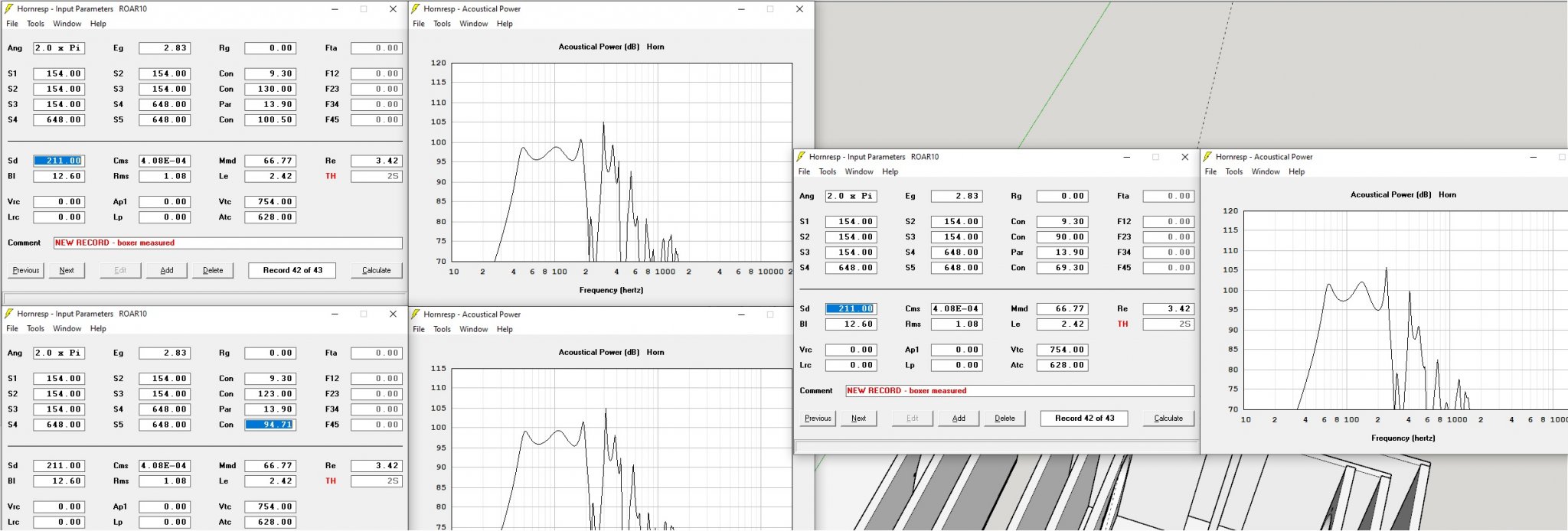
Task: Click highlighted Sd 211.00 field in Con 130.00 window
Action: 59,161
